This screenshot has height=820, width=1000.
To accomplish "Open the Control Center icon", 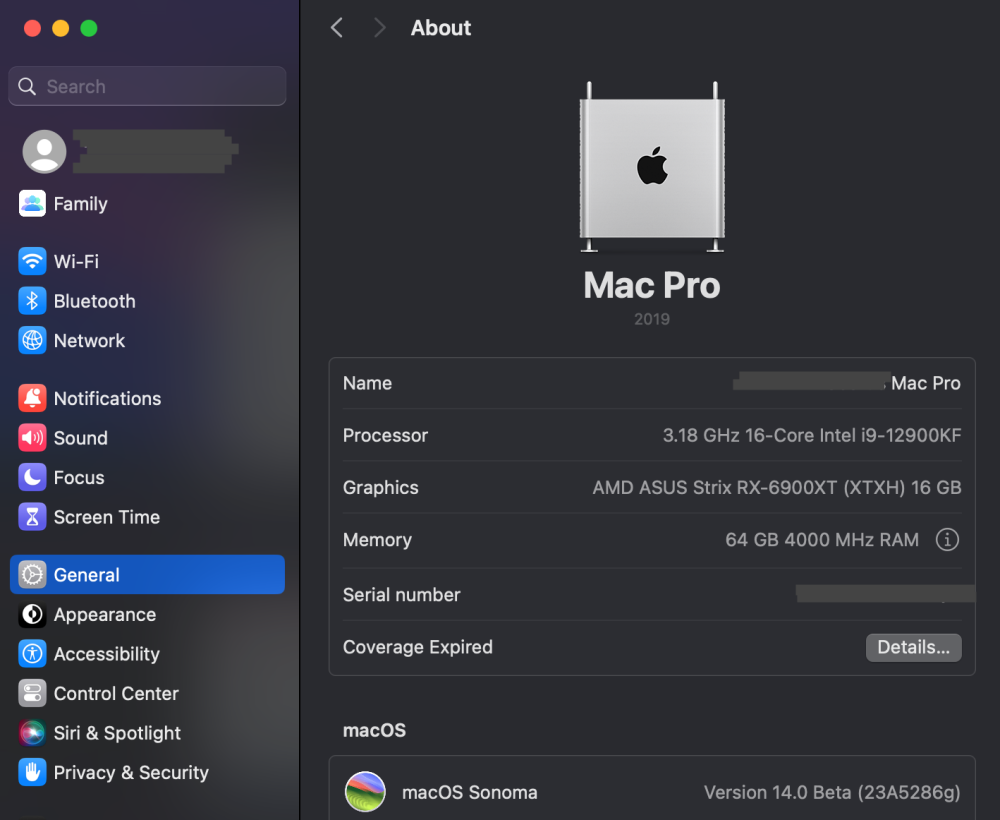I will click(32, 694).
